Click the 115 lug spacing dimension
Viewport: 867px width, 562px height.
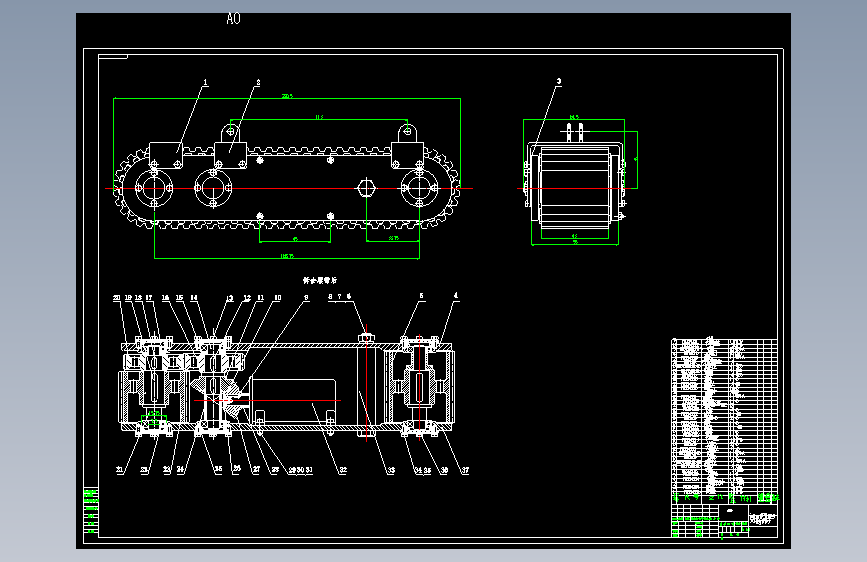(319, 117)
